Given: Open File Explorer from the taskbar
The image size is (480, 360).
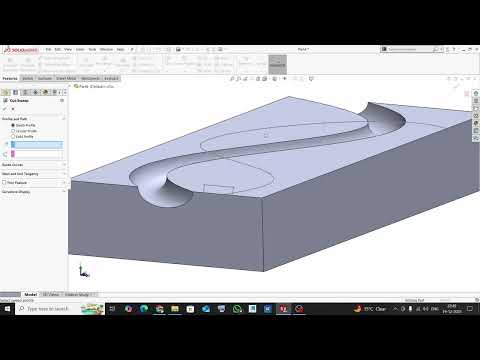Looking at the screenshot, I should pyautogui.click(x=175, y=309).
